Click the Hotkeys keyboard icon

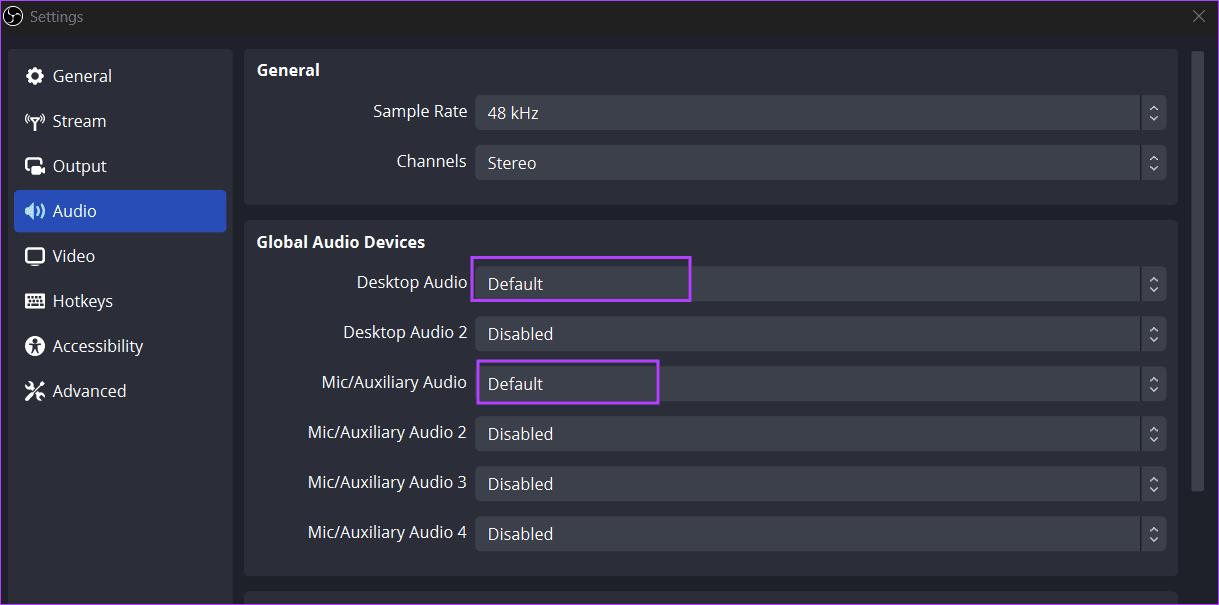click(35, 302)
